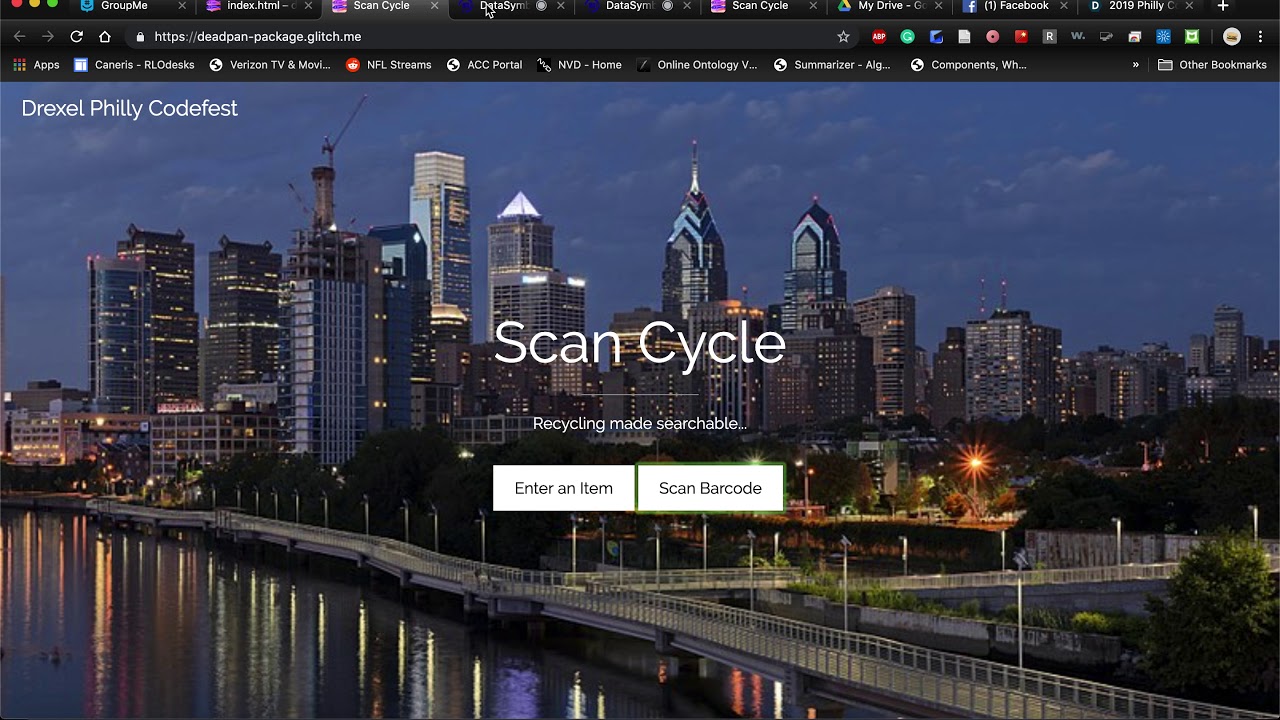1280x720 pixels.
Task: Click the red circle extension icon
Action: click(x=992, y=37)
